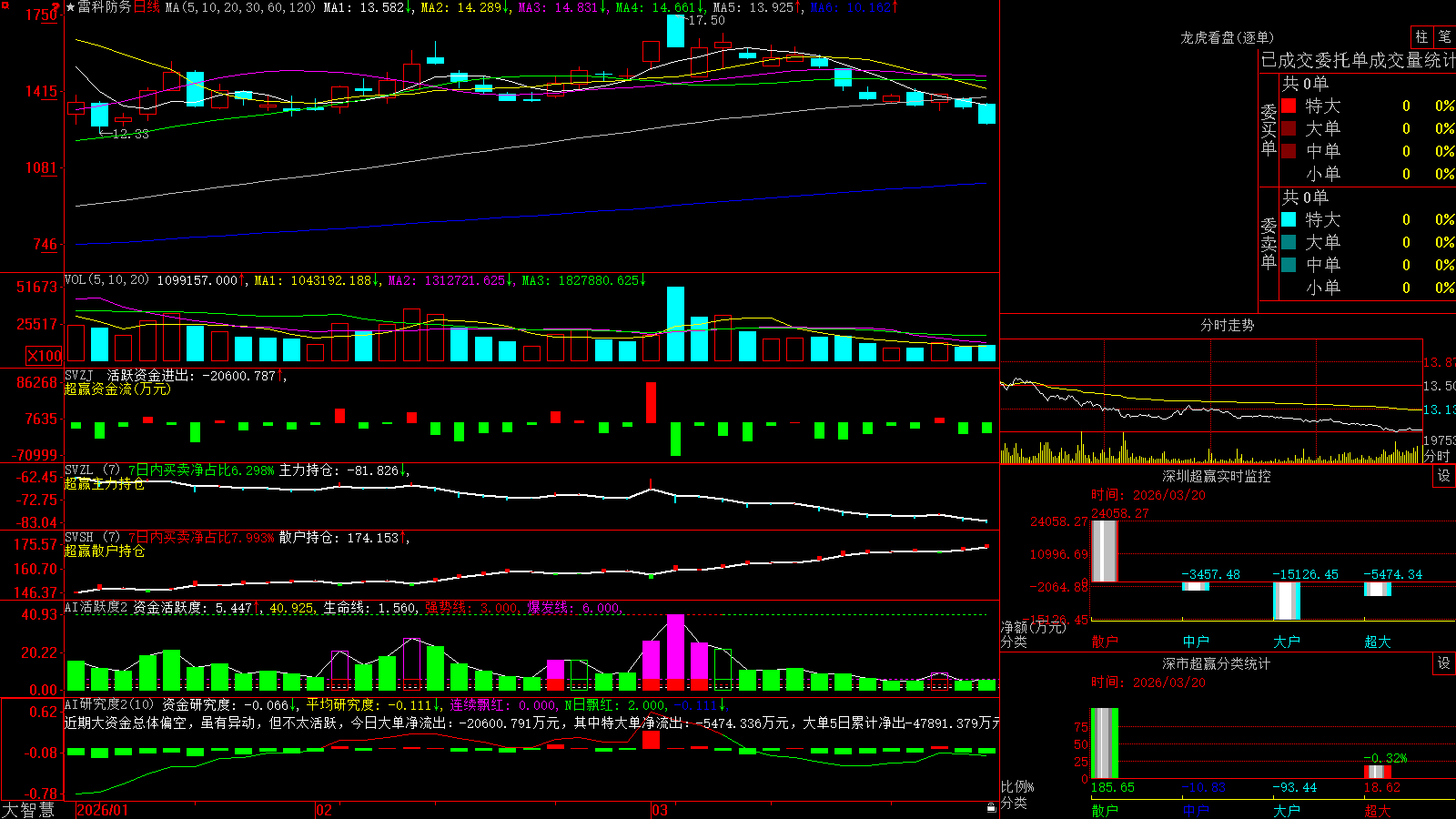The image size is (1456, 819).
Task: Click dark red 中单 swatch under 委买单
Action: click(x=1289, y=150)
